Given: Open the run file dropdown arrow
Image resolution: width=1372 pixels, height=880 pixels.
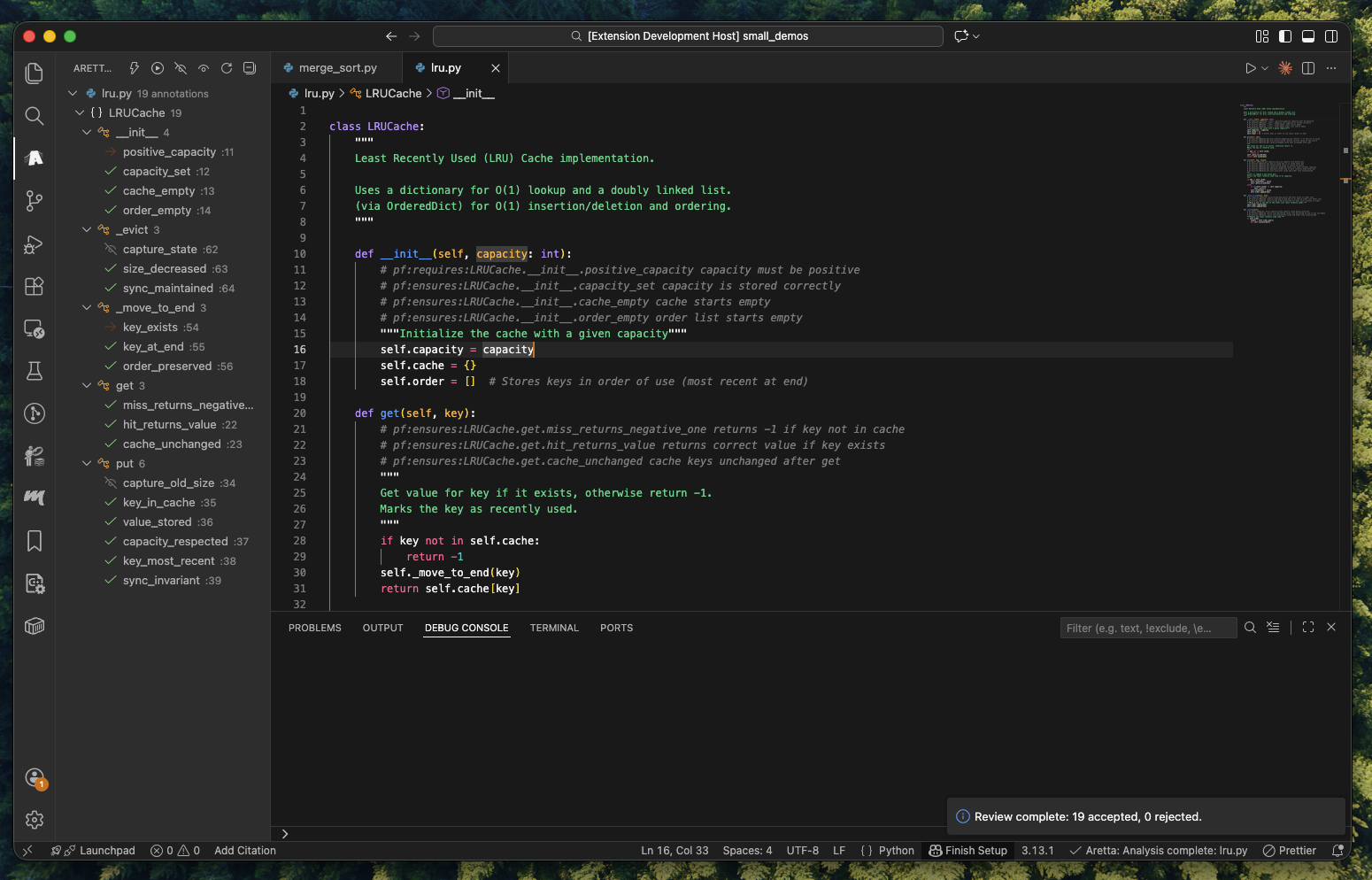Looking at the screenshot, I should coord(1265,68).
